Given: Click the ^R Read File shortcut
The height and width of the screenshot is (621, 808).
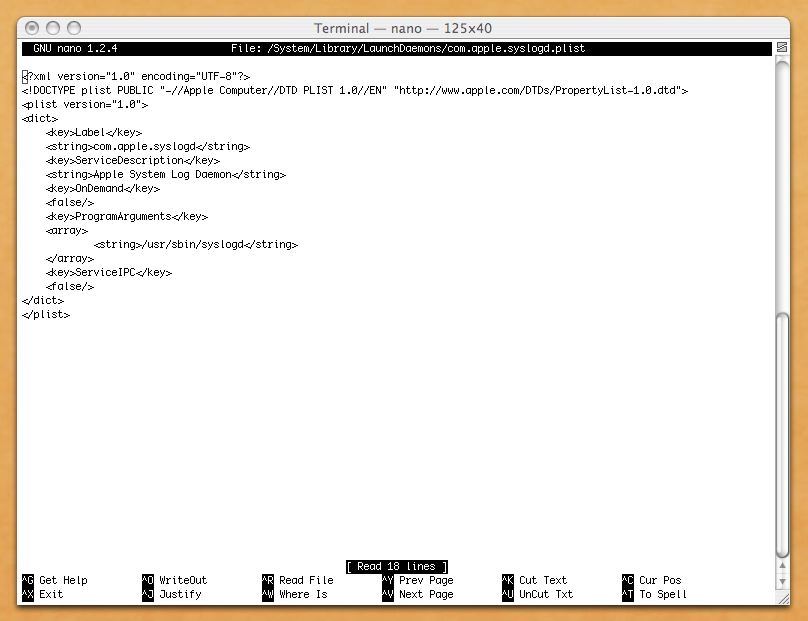Looking at the screenshot, I should [x=298, y=580].
